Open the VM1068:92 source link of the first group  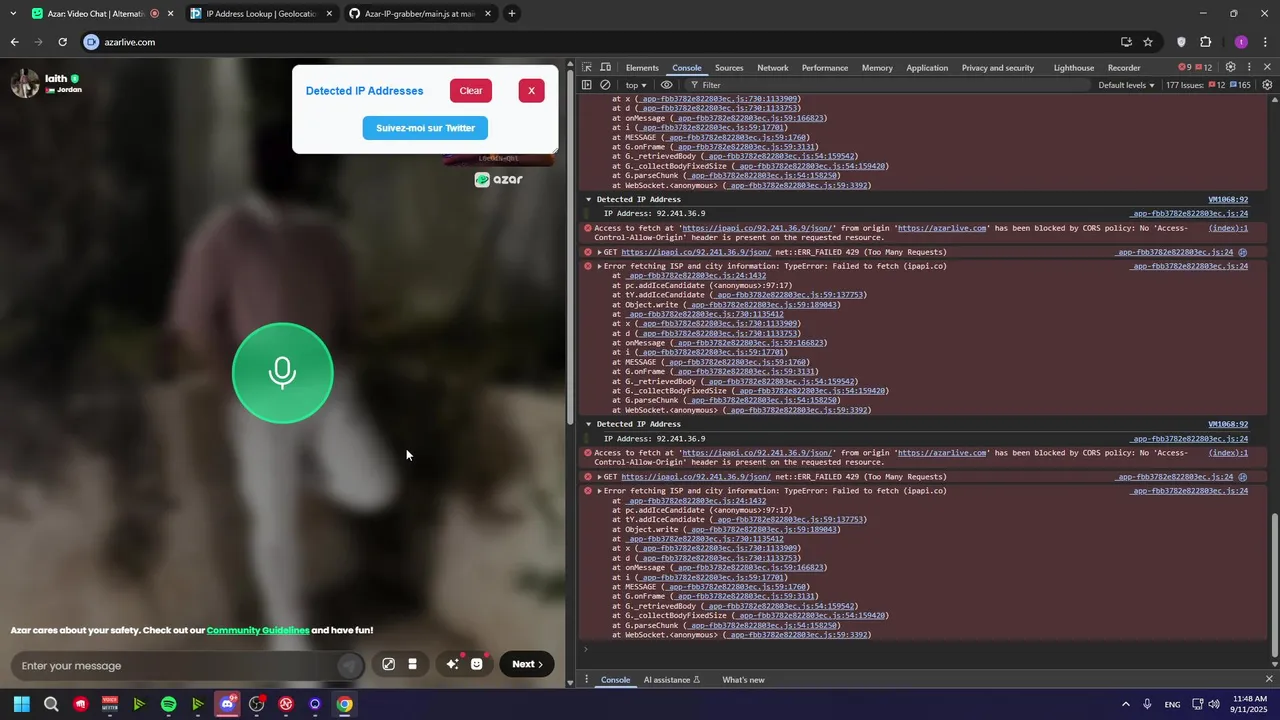click(1228, 200)
